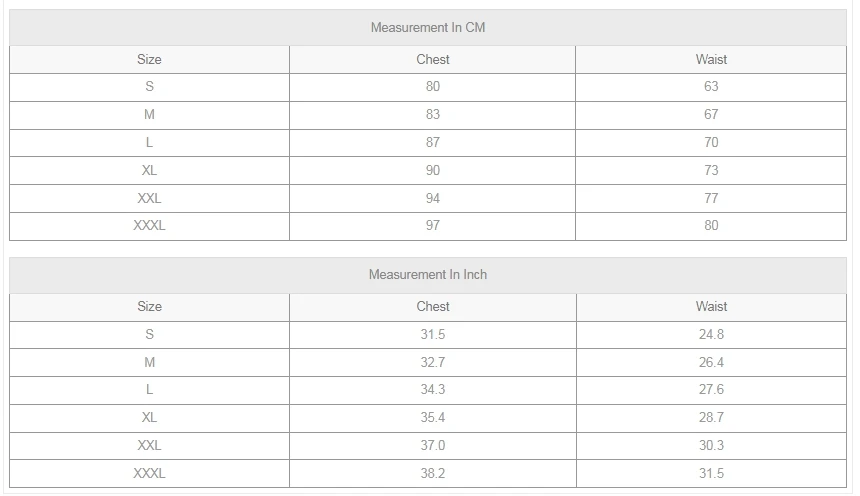Screen dimensions: 860x496
Task: Click the chest value 83 for size M
Action: point(433,115)
